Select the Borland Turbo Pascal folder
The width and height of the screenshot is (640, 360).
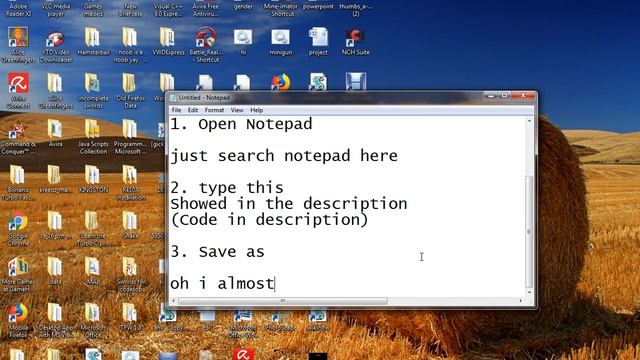(18, 183)
